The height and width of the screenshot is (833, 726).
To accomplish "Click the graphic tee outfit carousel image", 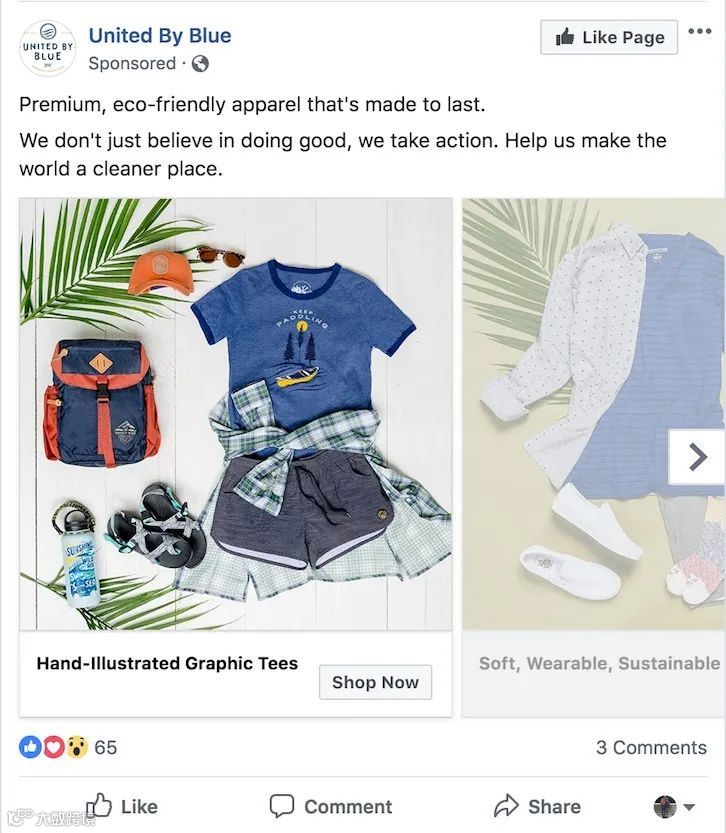I will pos(236,414).
